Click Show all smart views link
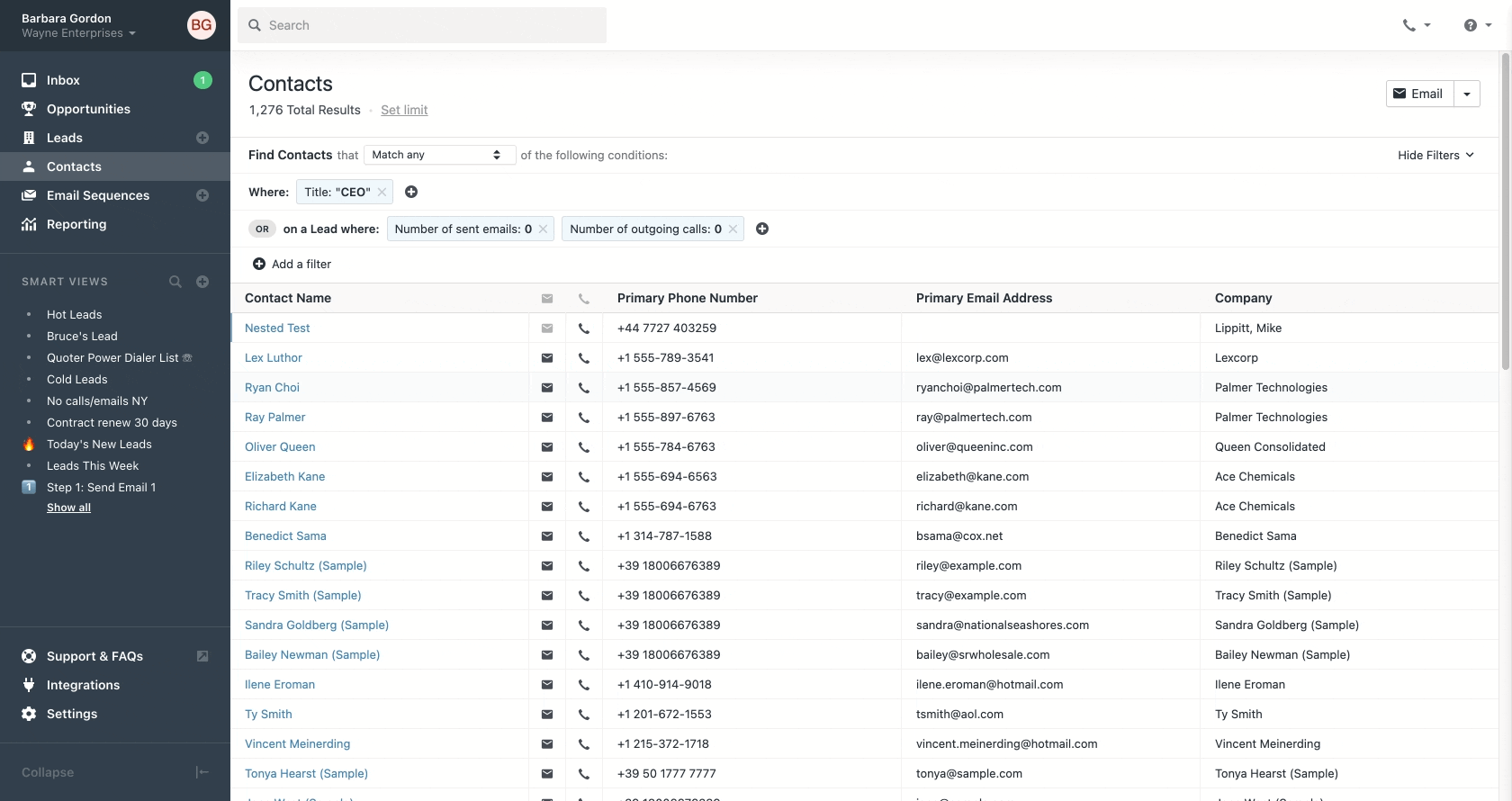Image resolution: width=1512 pixels, height=801 pixels. click(x=68, y=508)
